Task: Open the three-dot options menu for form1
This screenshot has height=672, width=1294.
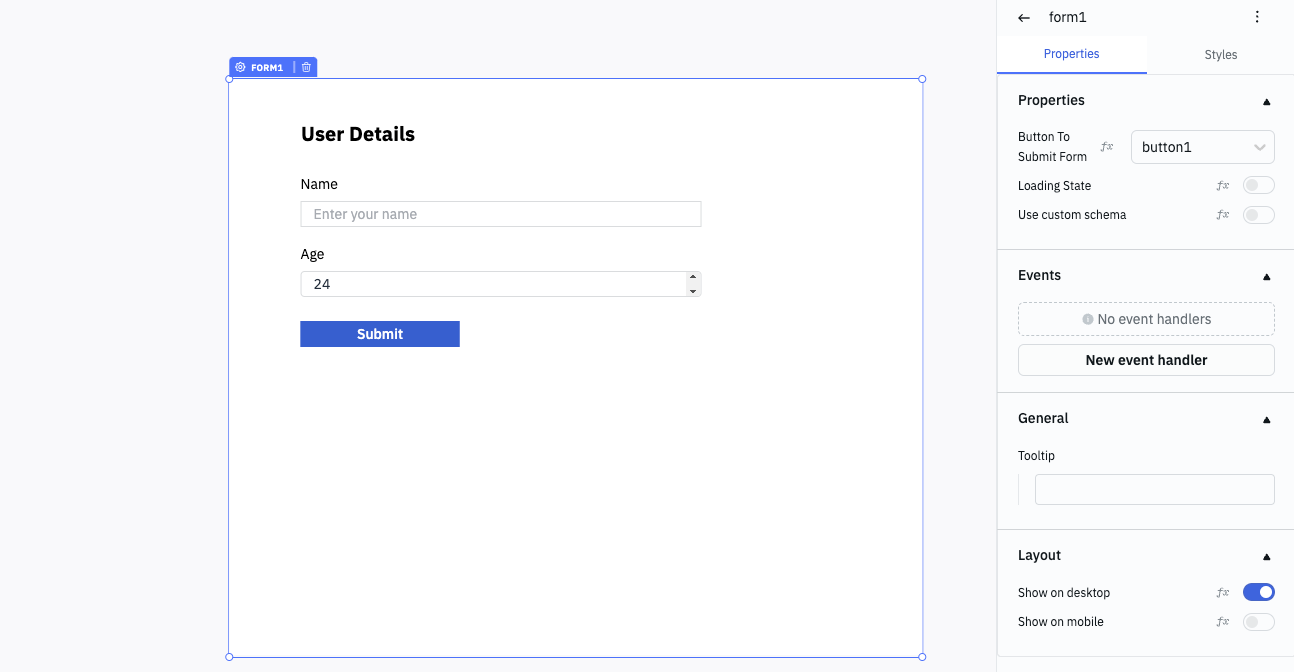Action: click(x=1257, y=17)
